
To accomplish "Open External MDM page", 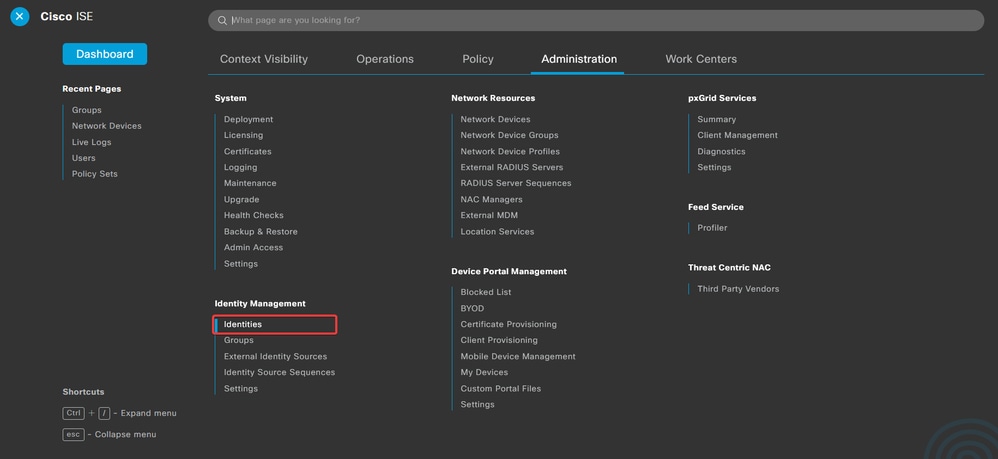I will [489, 215].
